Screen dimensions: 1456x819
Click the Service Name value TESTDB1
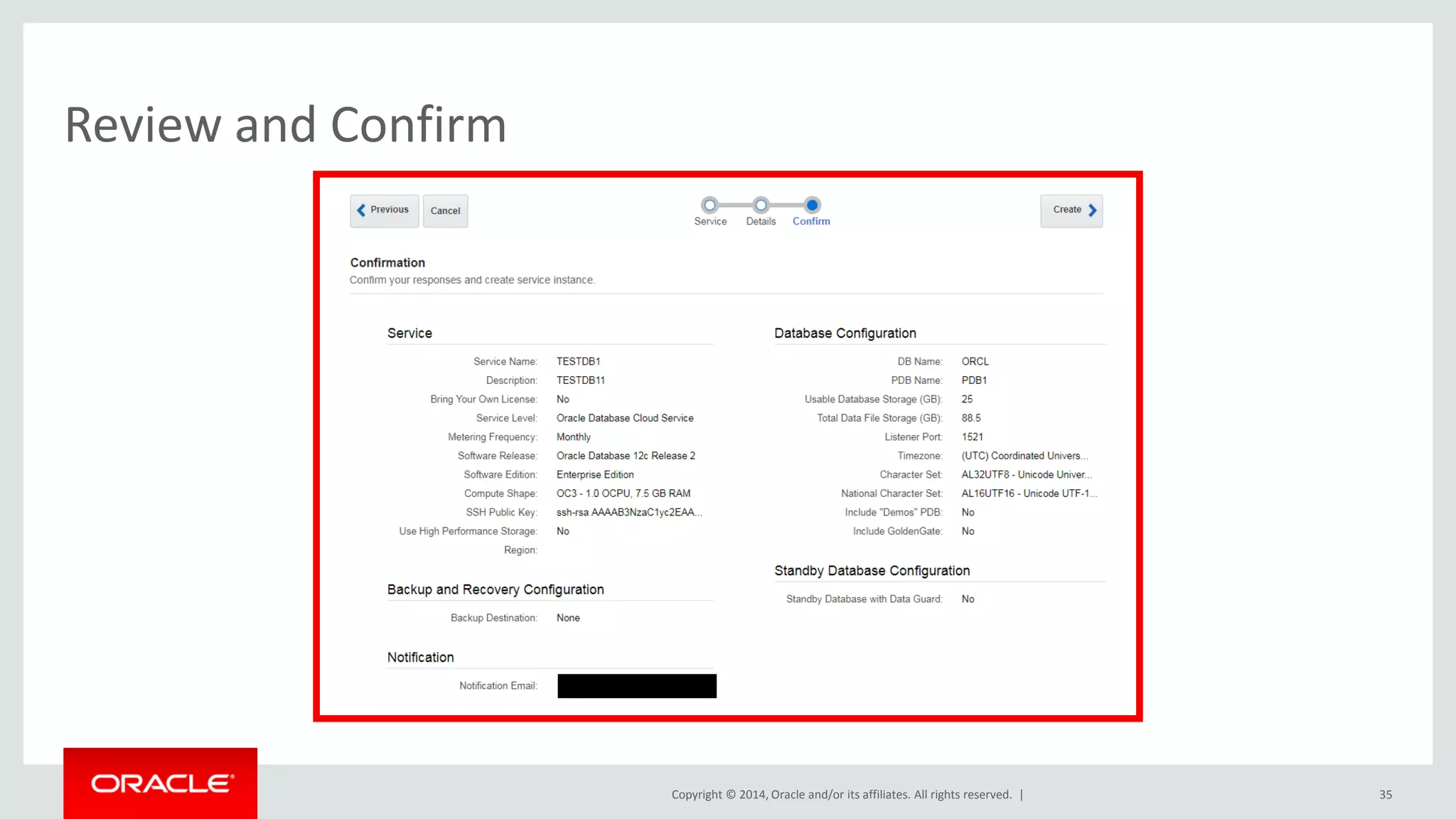(578, 361)
